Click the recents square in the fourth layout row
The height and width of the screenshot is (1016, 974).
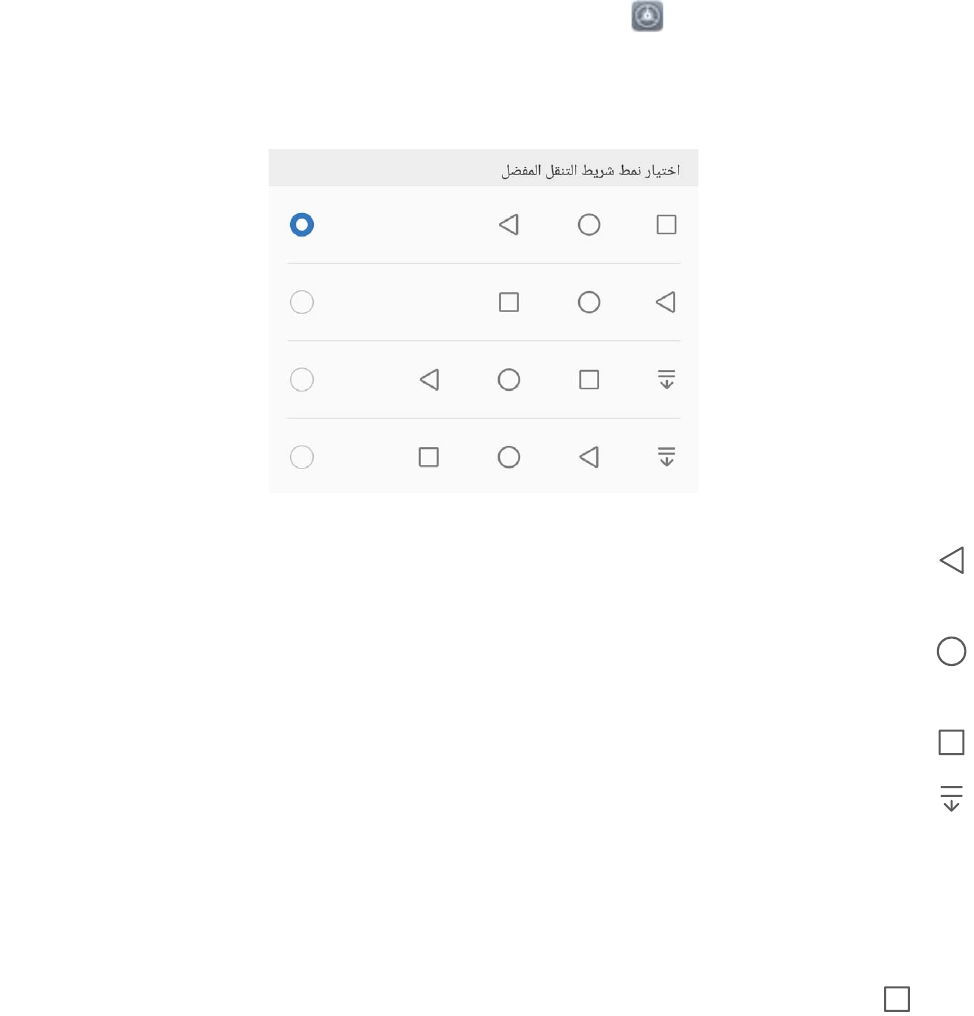coord(429,457)
